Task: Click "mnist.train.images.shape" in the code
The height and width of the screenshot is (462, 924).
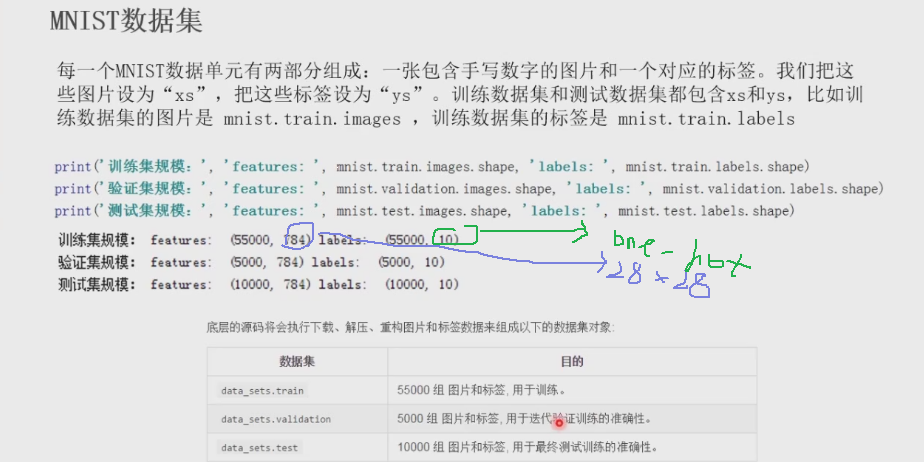Action: 425,167
